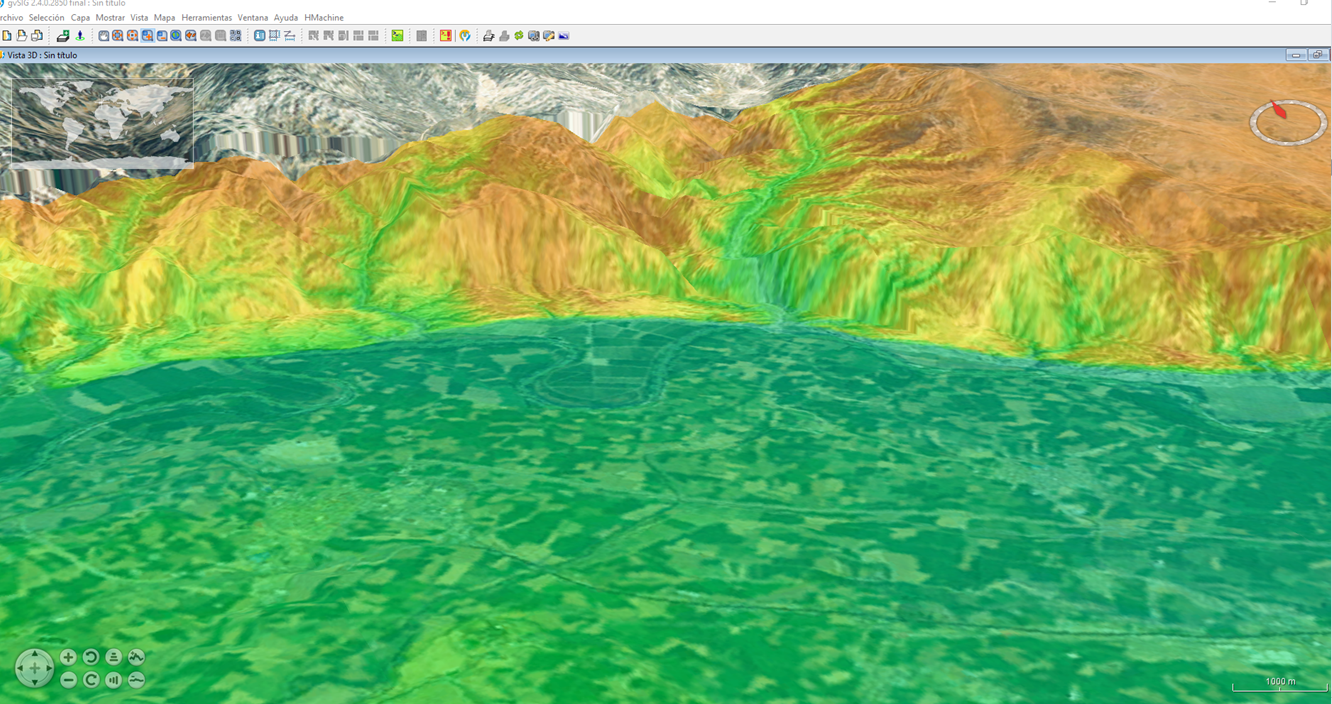Click up arrow on the pan control
This screenshot has width=1332, height=704.
[x=35, y=656]
